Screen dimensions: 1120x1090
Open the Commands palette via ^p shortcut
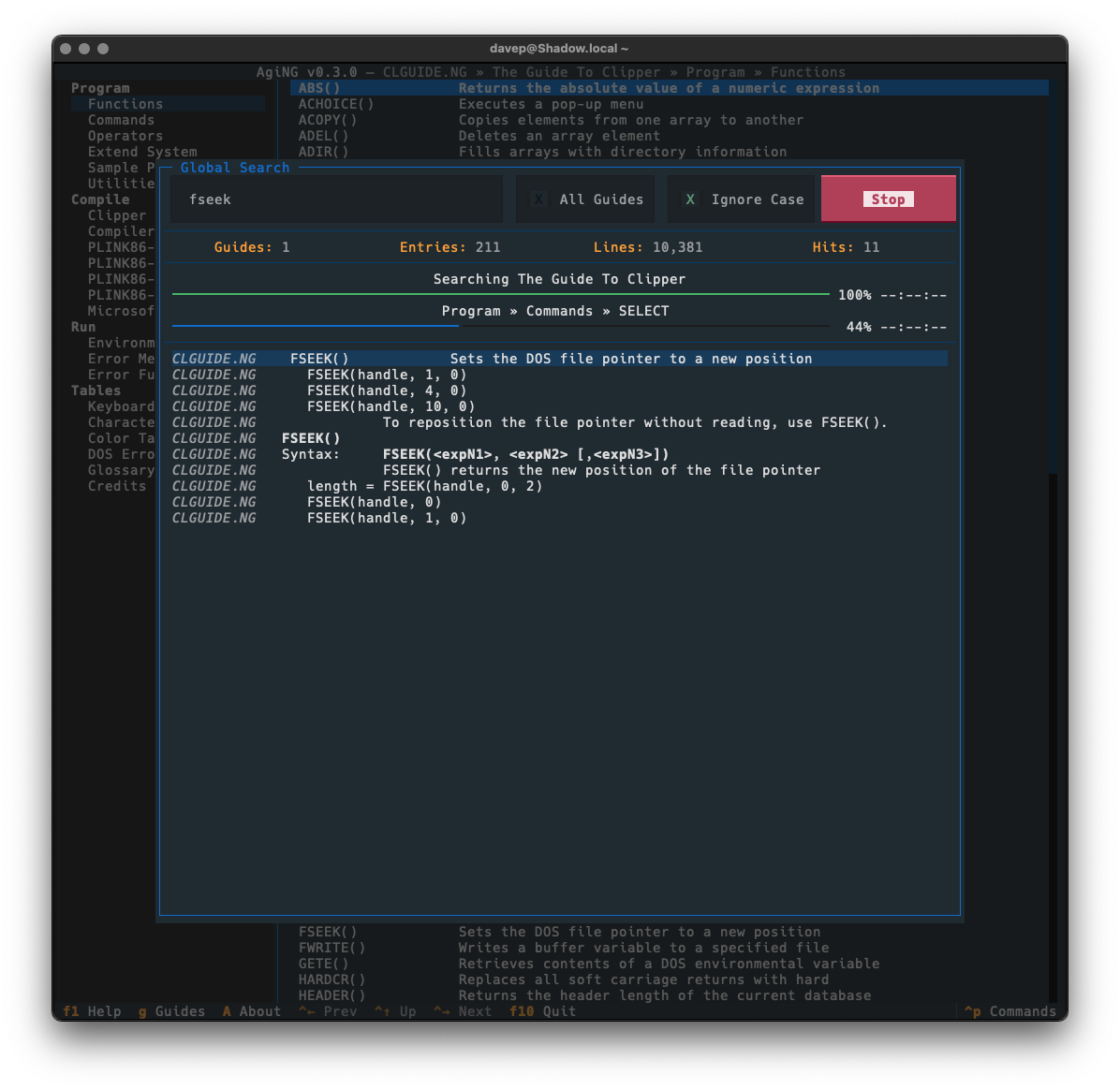(1009, 1011)
